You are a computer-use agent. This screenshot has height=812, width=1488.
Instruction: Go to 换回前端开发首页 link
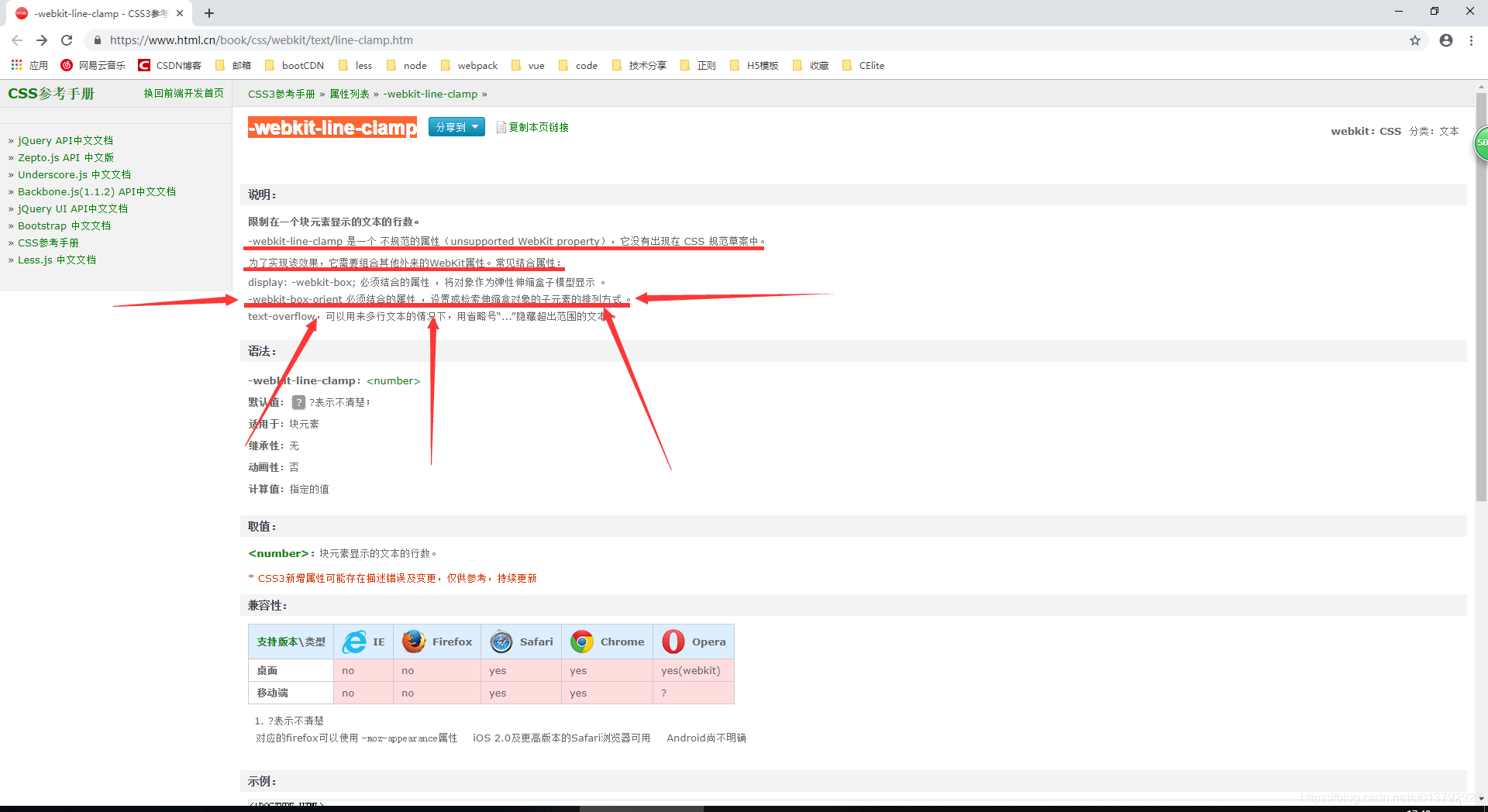click(x=184, y=94)
